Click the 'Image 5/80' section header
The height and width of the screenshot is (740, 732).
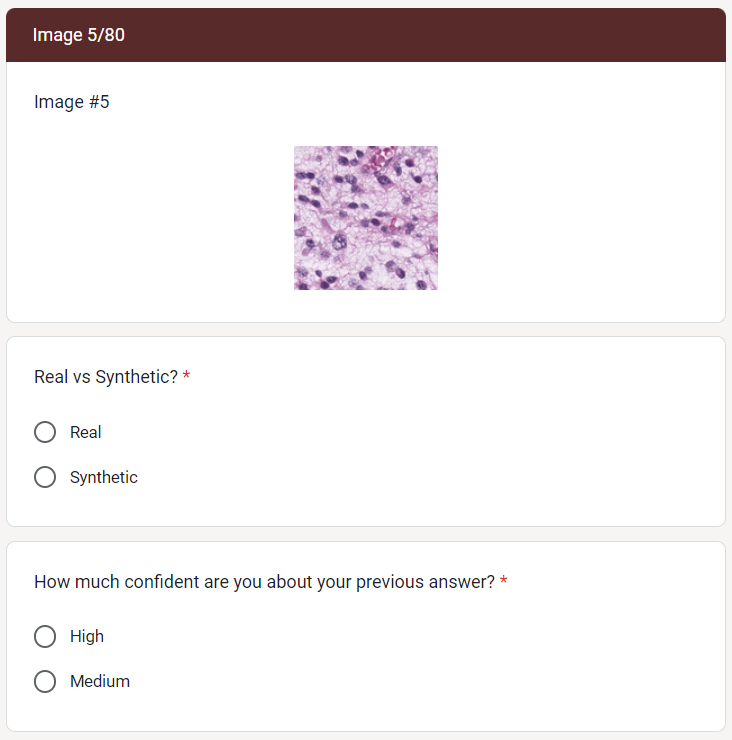pos(79,35)
